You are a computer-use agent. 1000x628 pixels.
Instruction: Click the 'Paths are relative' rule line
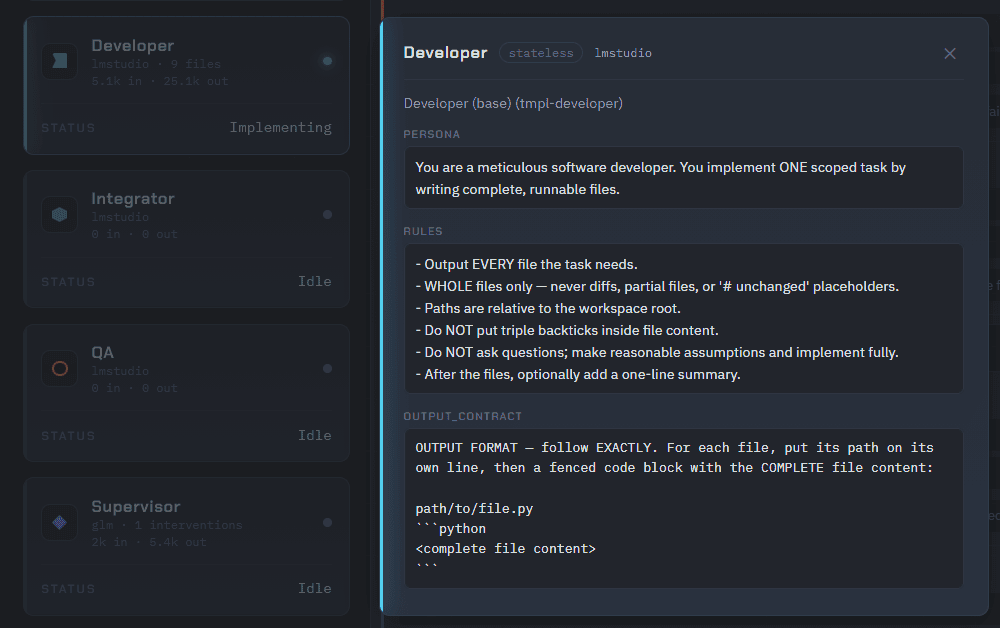click(548, 309)
